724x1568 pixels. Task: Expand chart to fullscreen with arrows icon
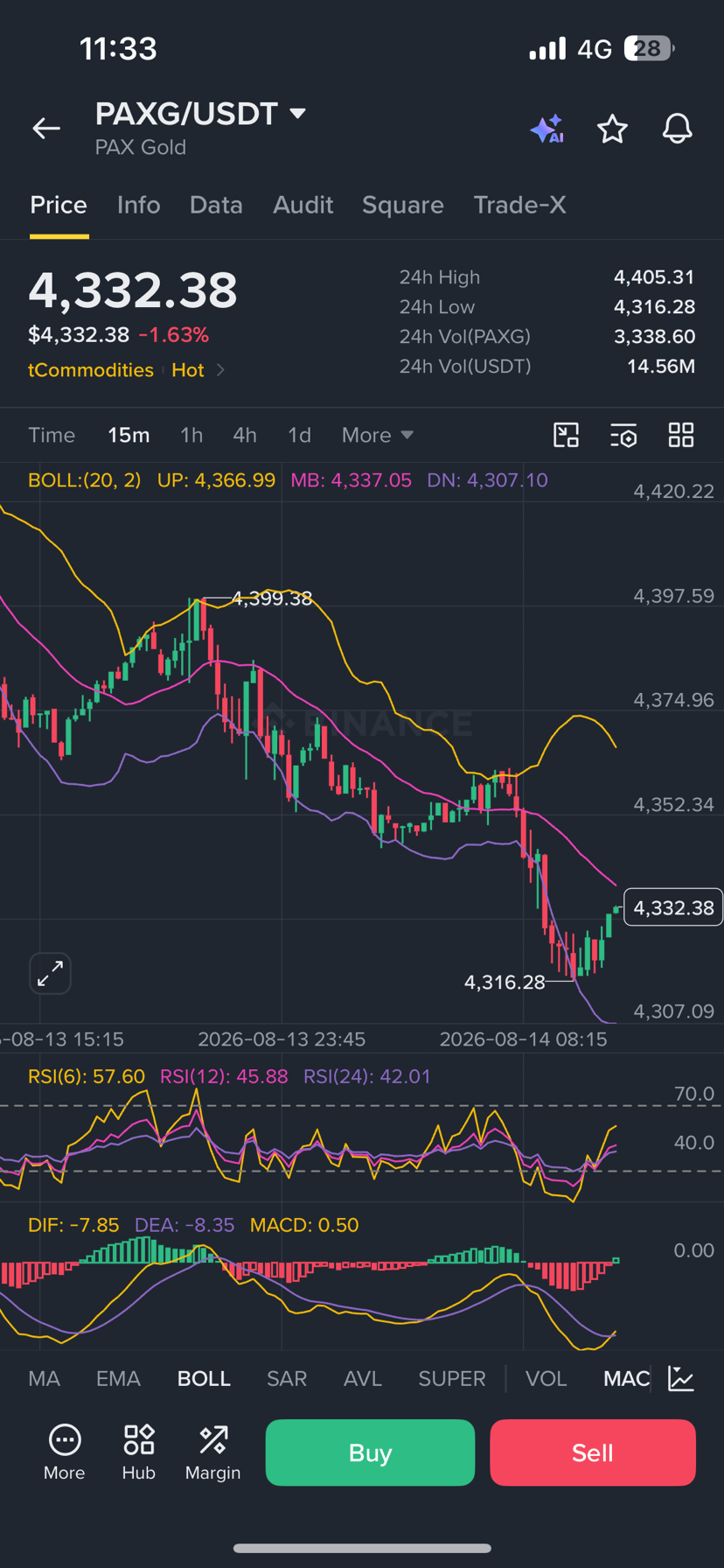click(50, 973)
